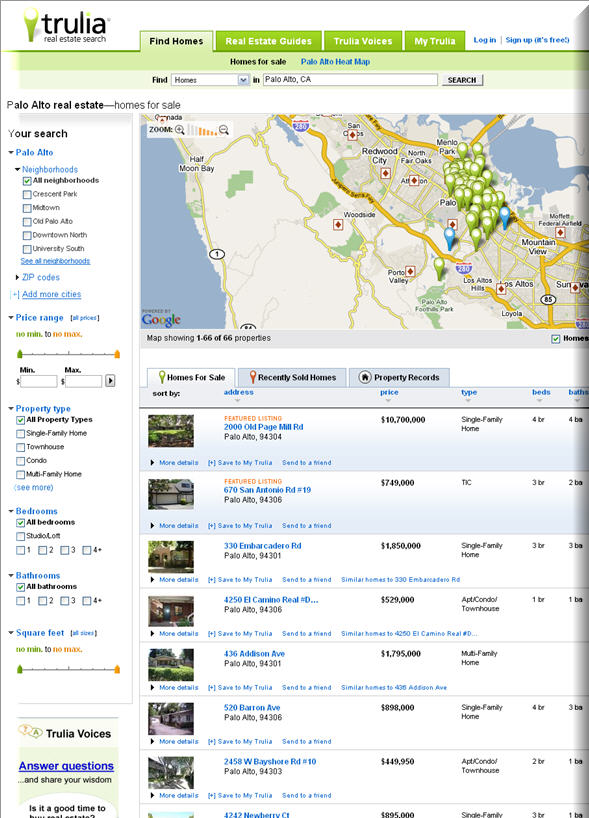Click the Interstate 280 shield near Los Altos Hills

point(463,268)
